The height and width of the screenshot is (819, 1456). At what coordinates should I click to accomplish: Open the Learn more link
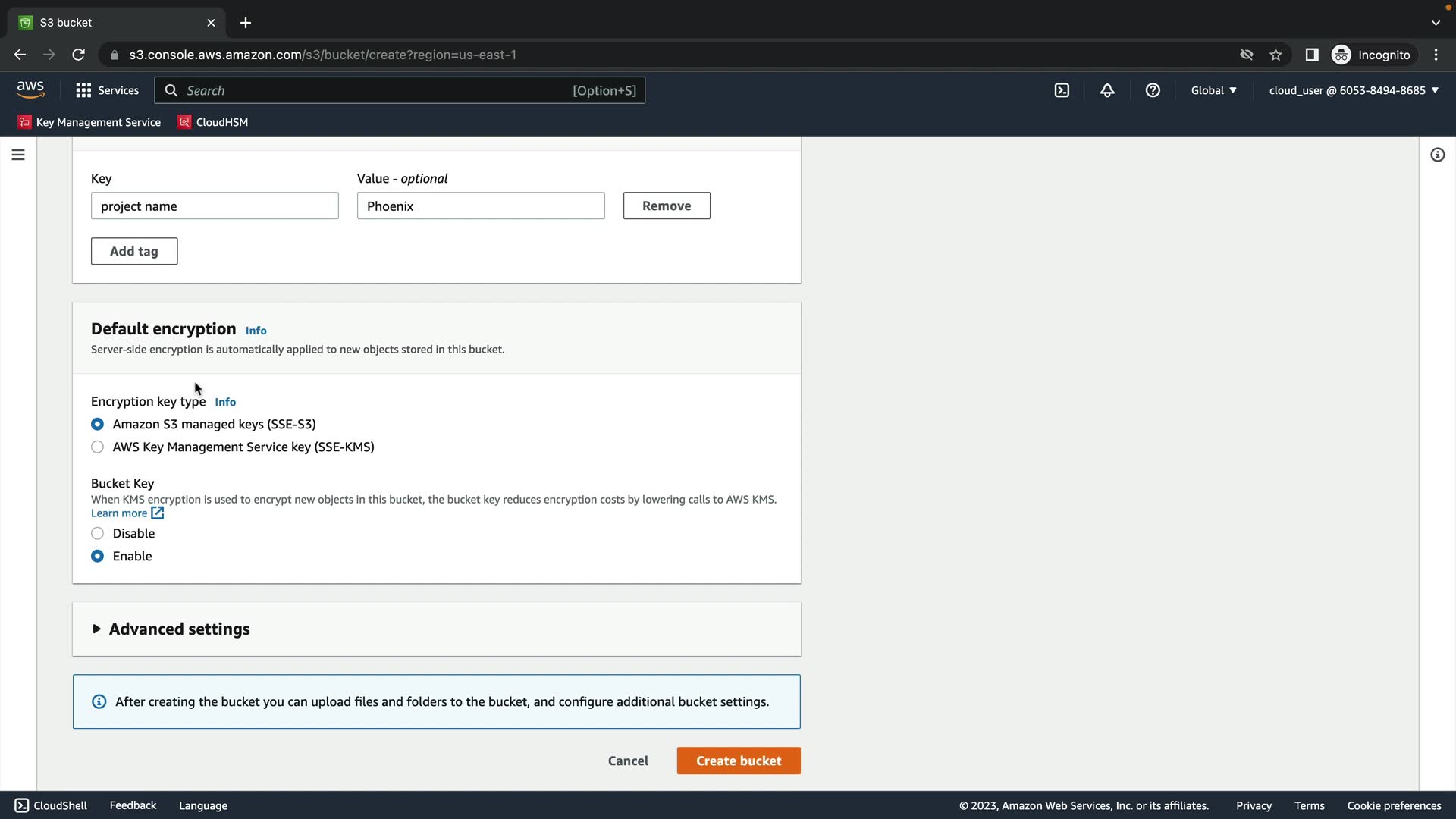120,513
